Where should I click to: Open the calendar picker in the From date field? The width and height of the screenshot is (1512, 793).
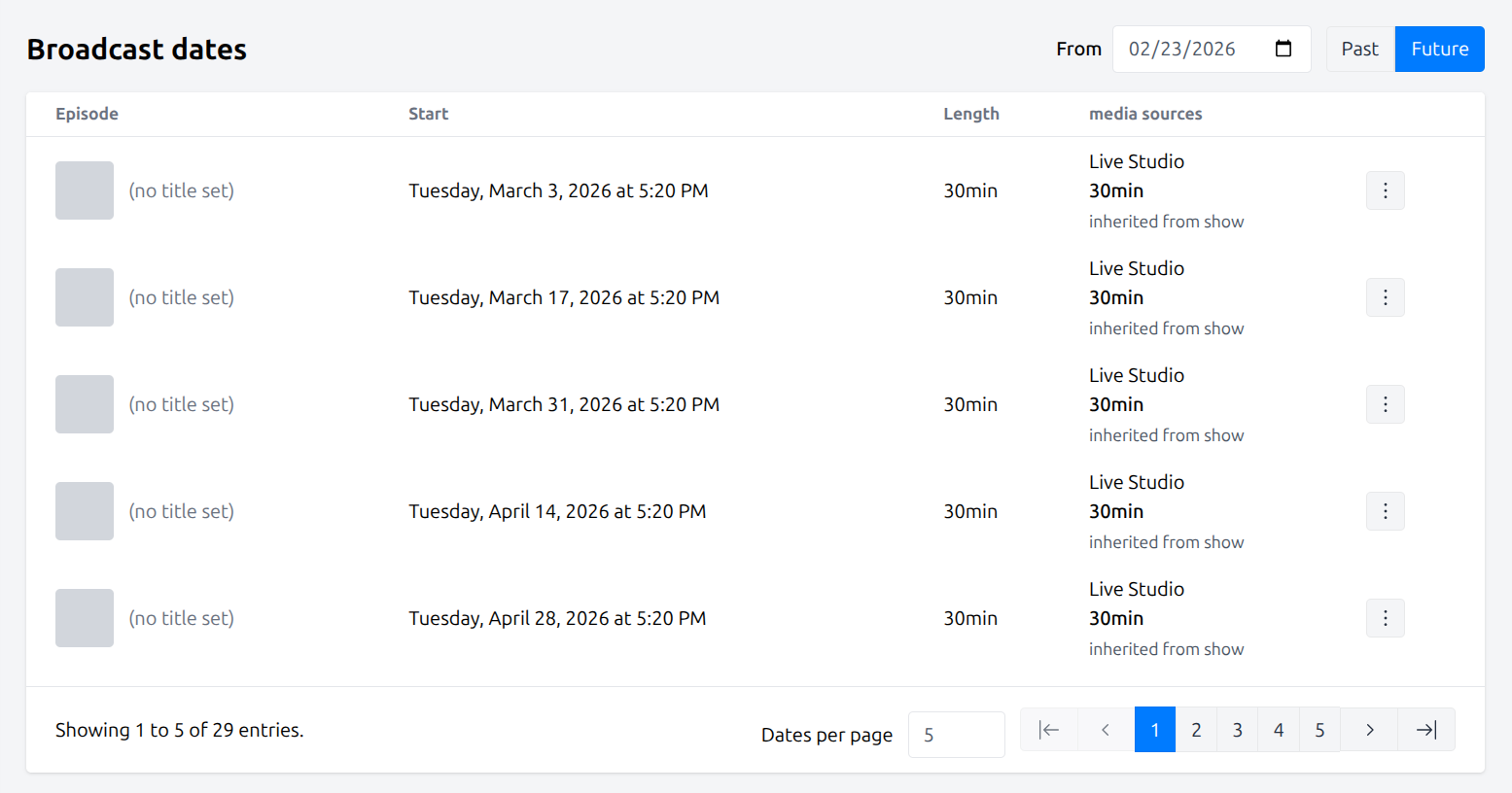point(1283,49)
